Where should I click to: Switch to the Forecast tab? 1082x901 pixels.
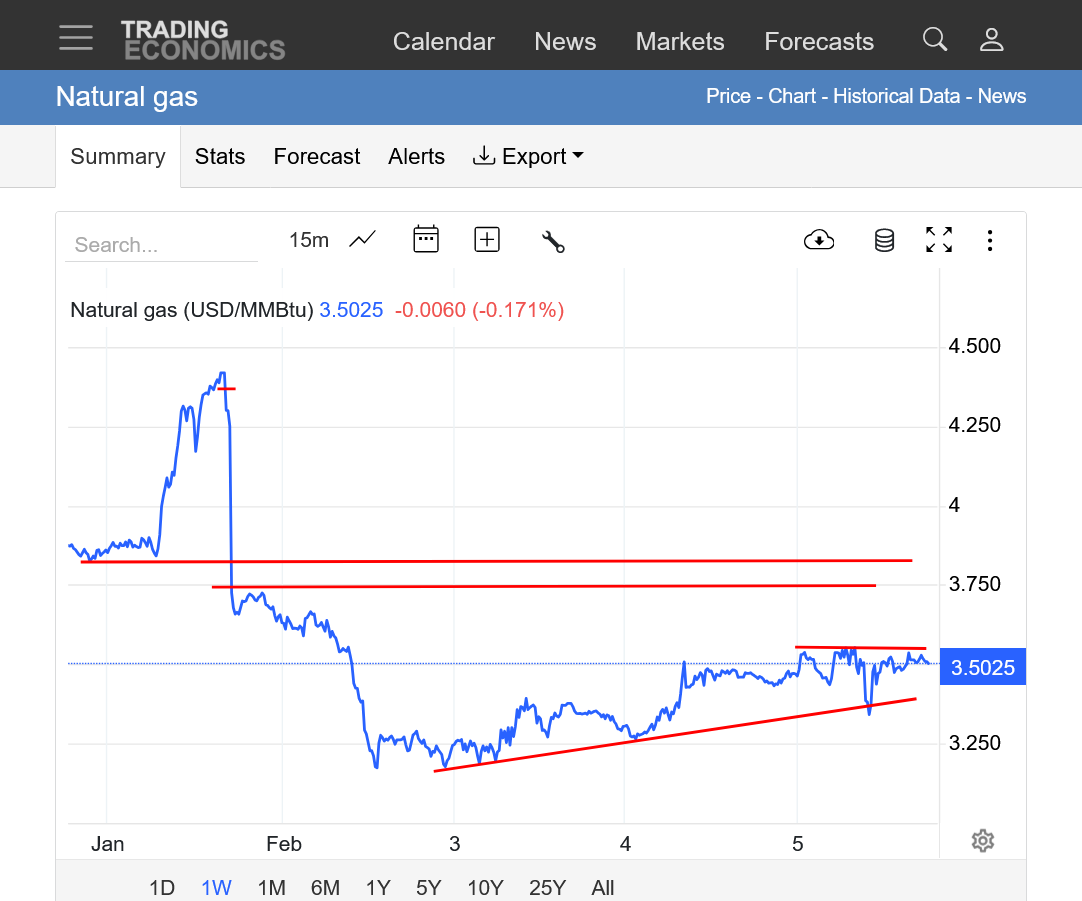tap(316, 157)
